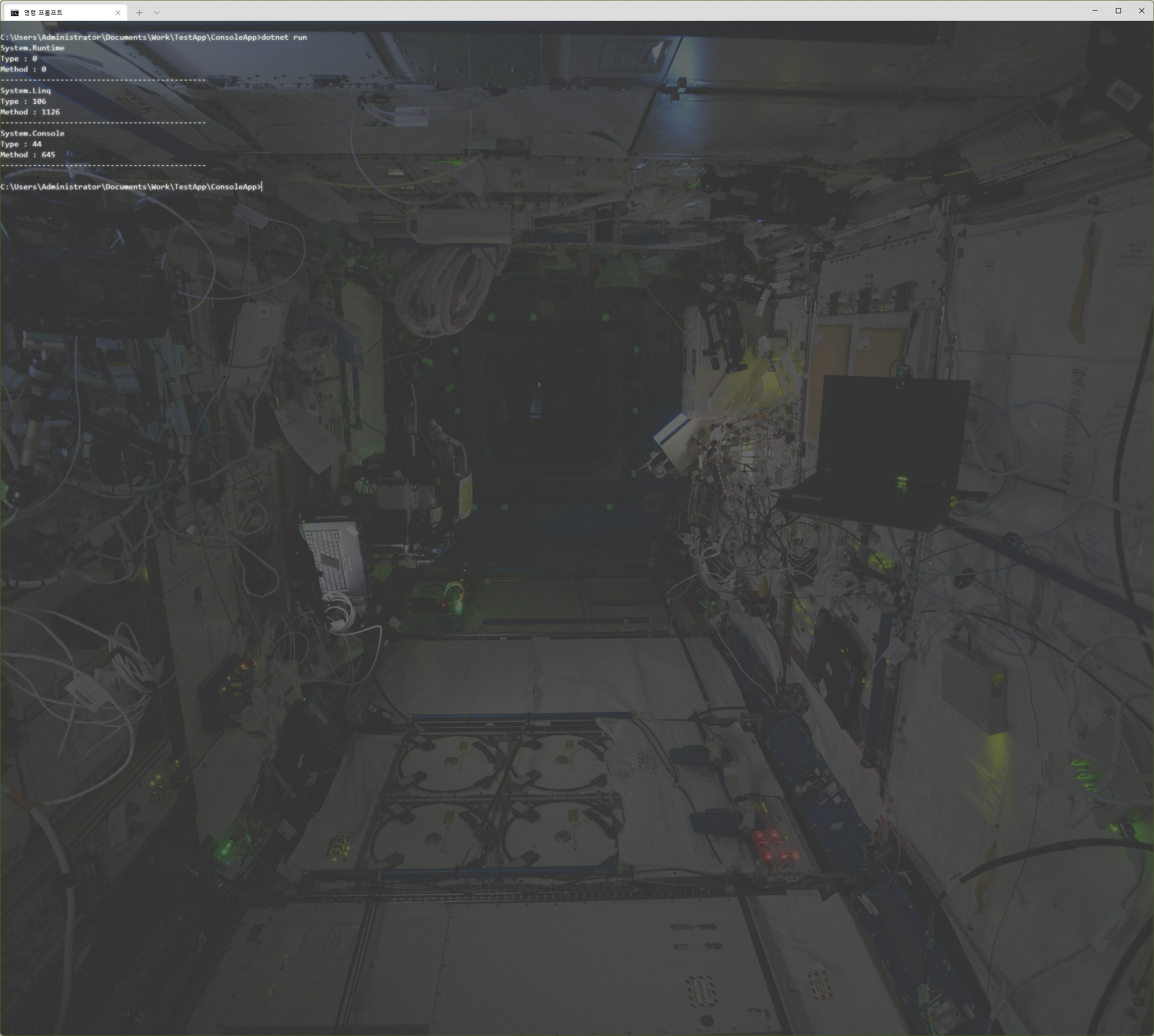Click the System.Linq output line
This screenshot has width=1154, height=1036.
pos(25,91)
